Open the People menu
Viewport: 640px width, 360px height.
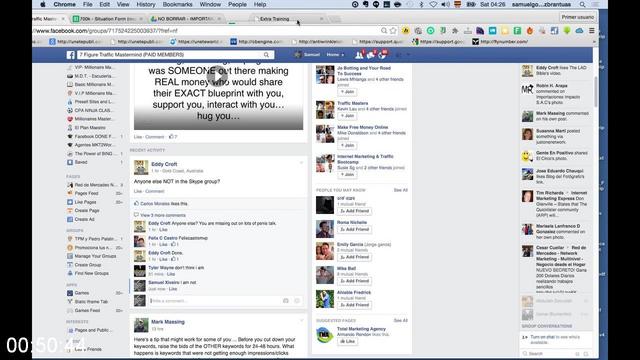pyautogui.click(x=237, y=4)
